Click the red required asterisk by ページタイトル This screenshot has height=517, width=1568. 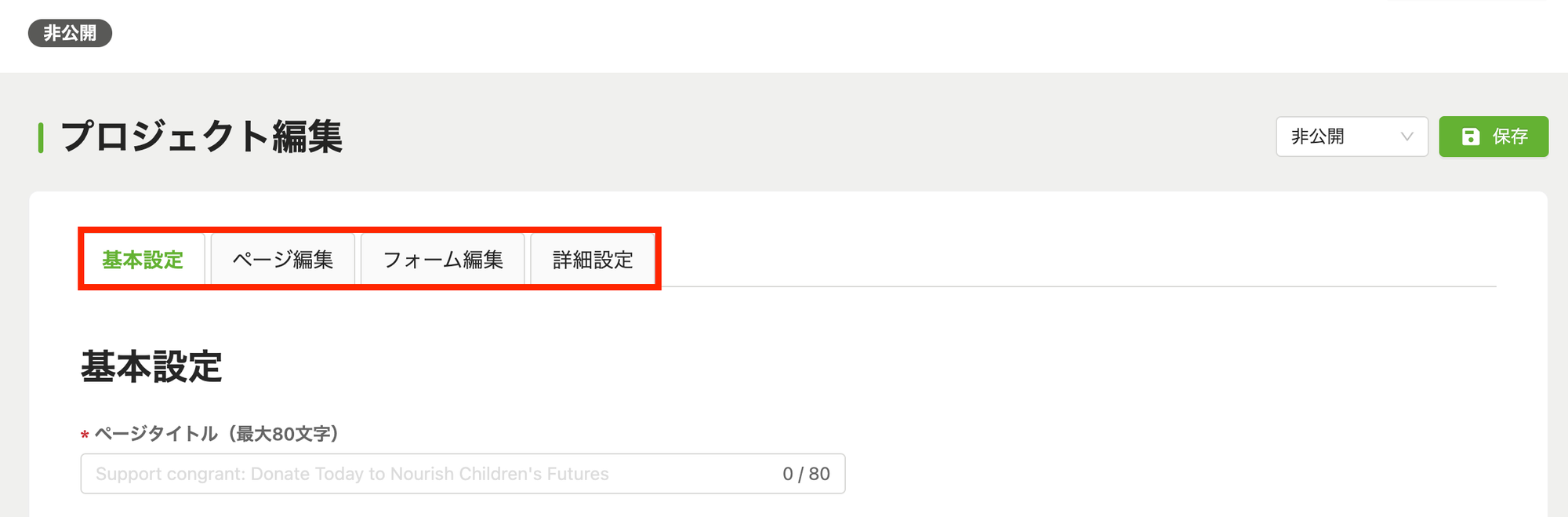(85, 435)
